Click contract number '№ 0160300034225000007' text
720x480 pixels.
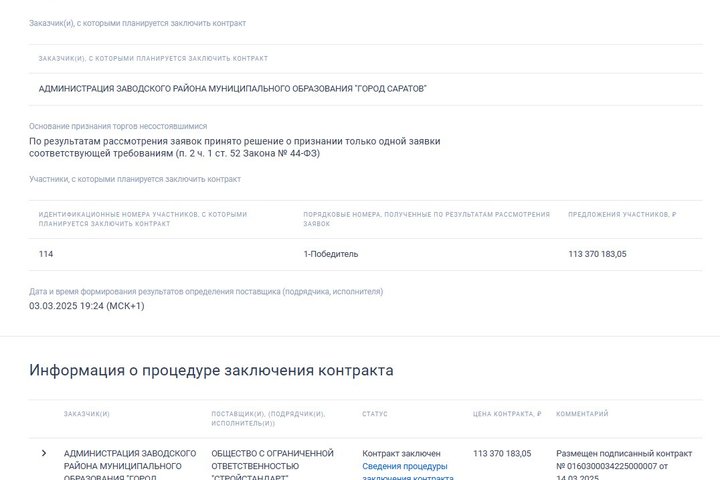606,466
